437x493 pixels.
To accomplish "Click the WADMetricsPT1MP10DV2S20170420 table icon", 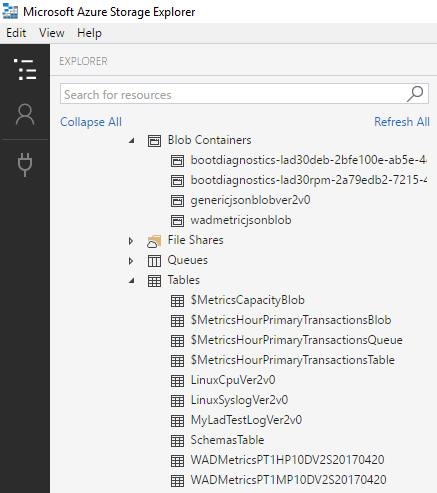I will click(177, 481).
